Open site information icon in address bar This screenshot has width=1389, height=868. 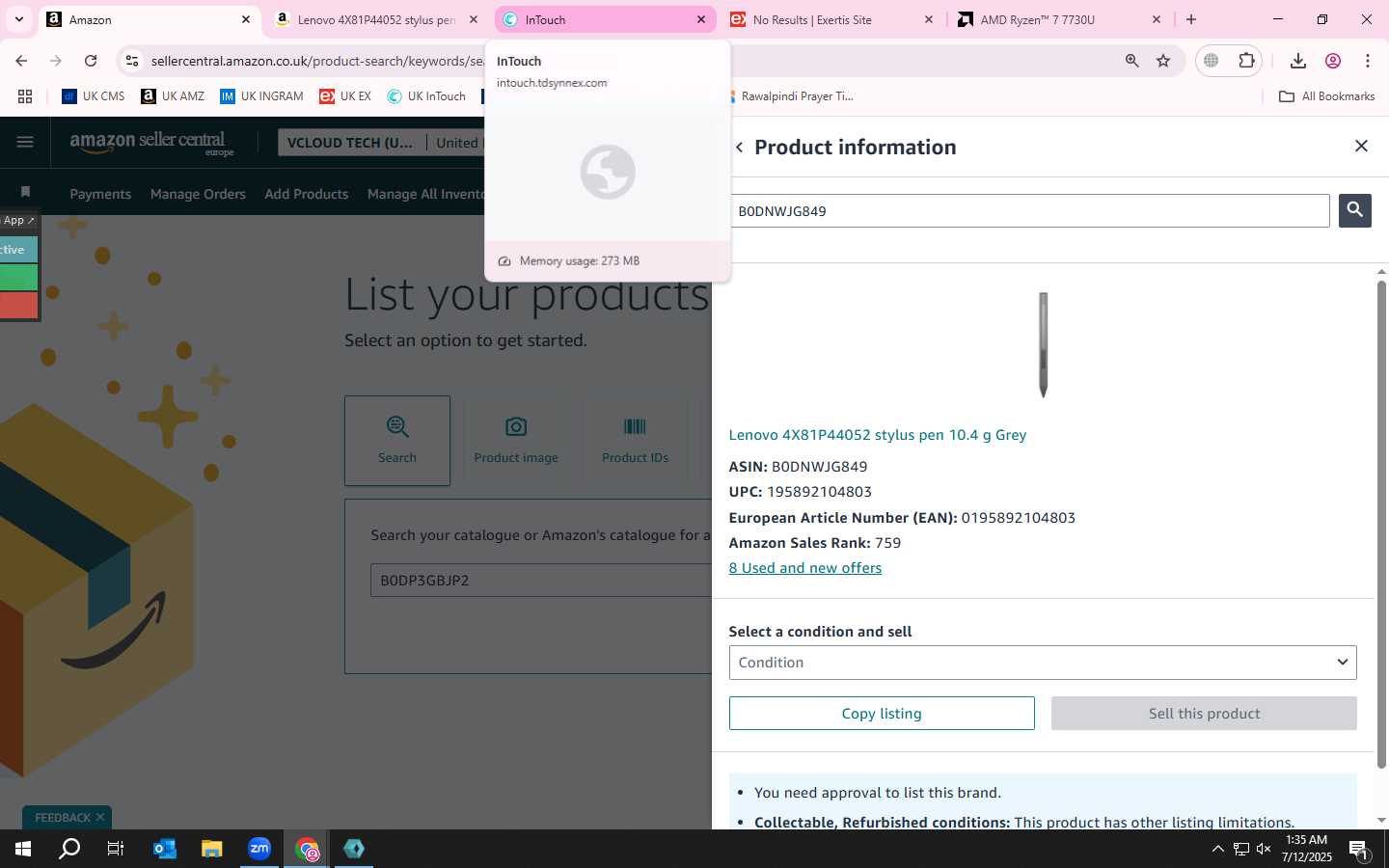pos(132,61)
